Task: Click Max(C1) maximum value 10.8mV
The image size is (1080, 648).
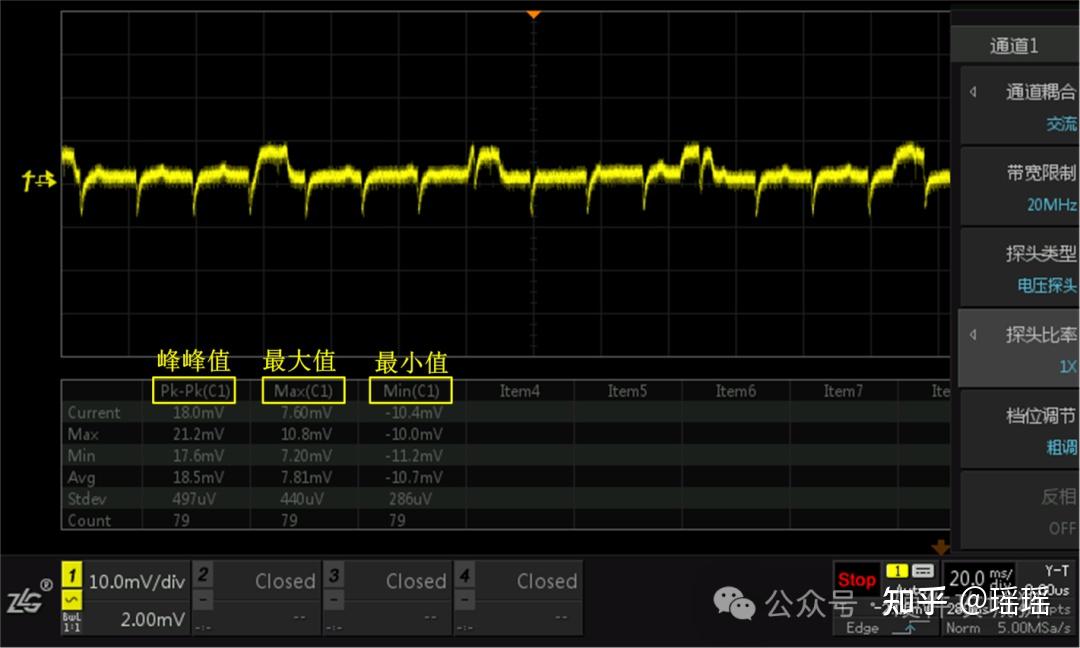Action: tap(306, 435)
